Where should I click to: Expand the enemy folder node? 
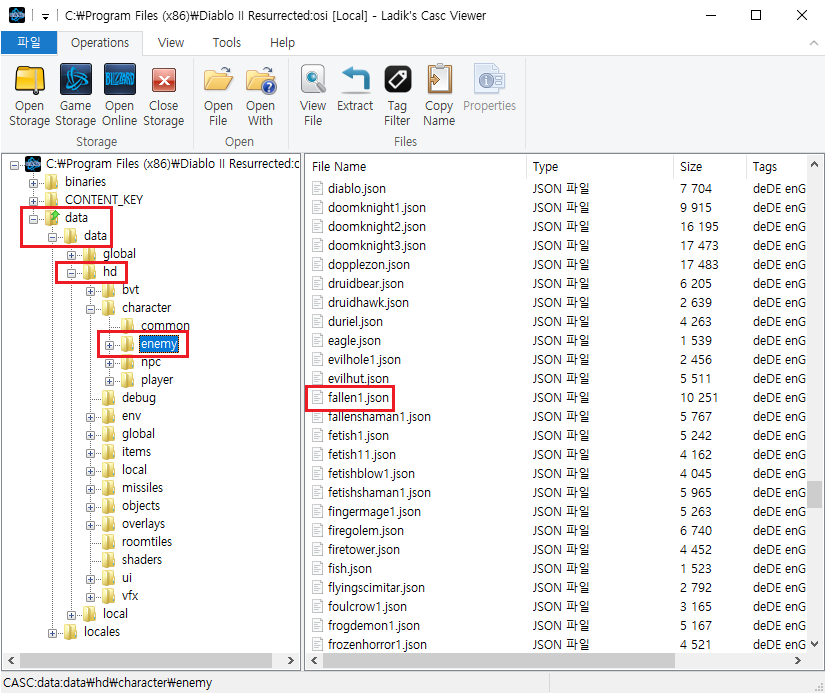click(109, 346)
